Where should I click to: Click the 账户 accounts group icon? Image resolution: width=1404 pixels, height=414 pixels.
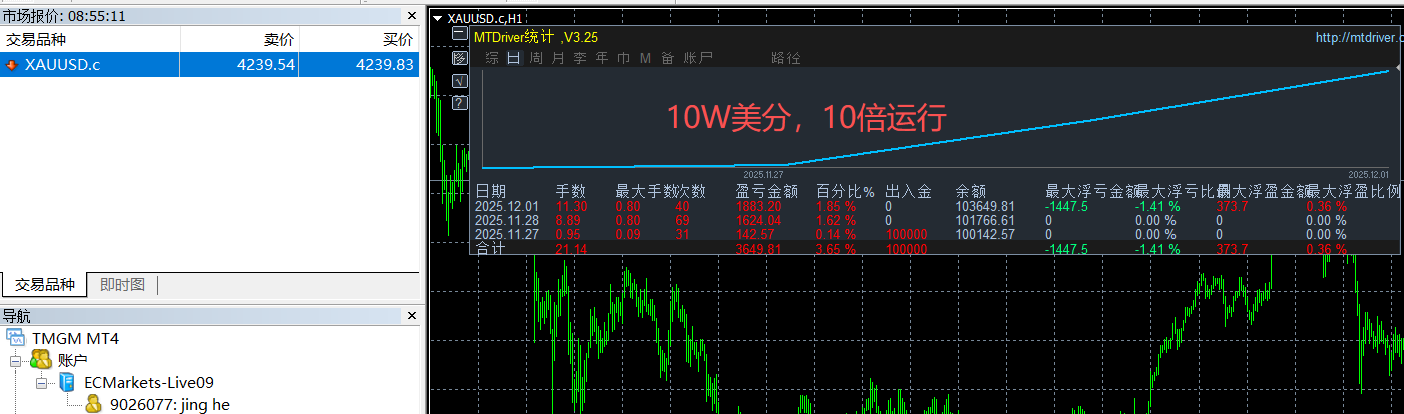41,360
